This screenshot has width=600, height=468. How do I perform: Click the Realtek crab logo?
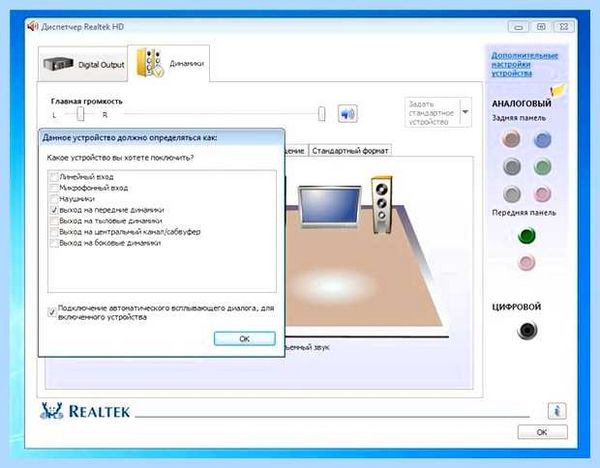(51, 411)
